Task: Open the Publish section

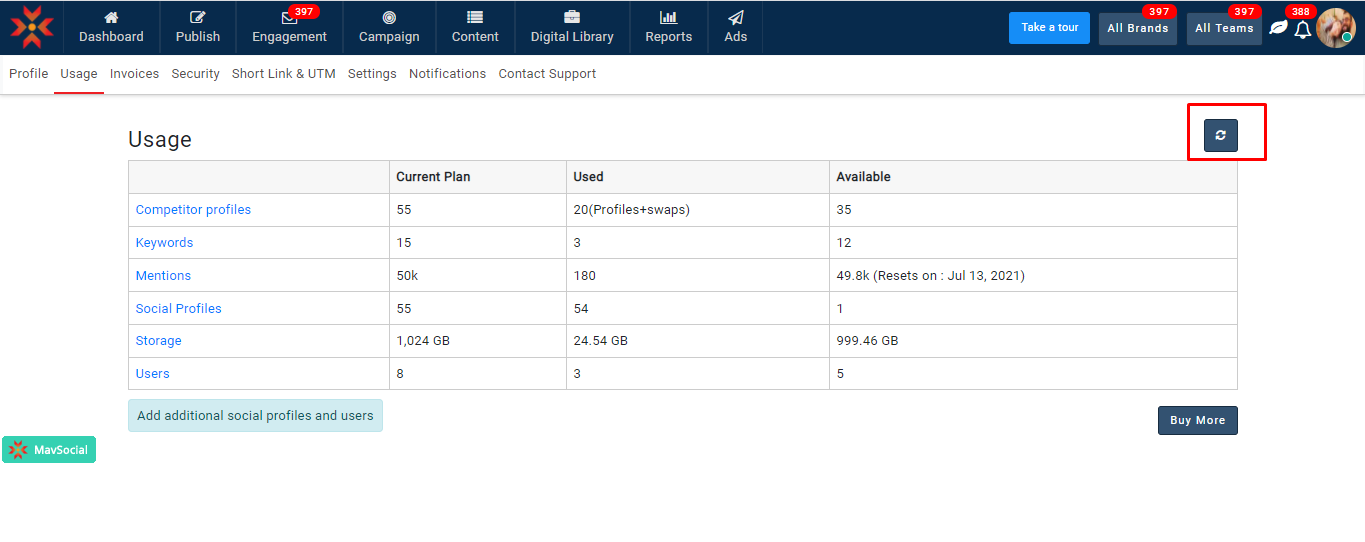Action: coord(197,18)
